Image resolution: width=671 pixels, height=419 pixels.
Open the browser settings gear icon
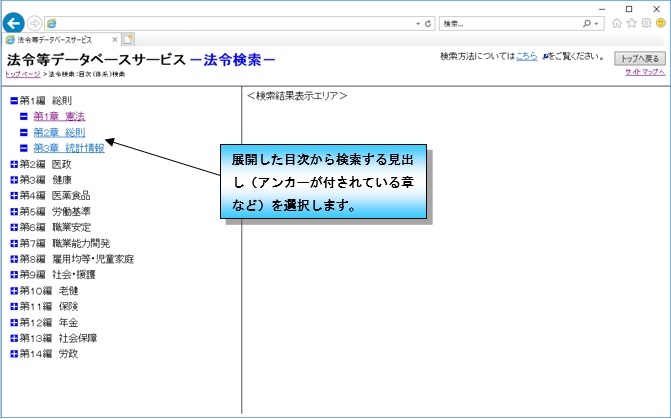(646, 22)
